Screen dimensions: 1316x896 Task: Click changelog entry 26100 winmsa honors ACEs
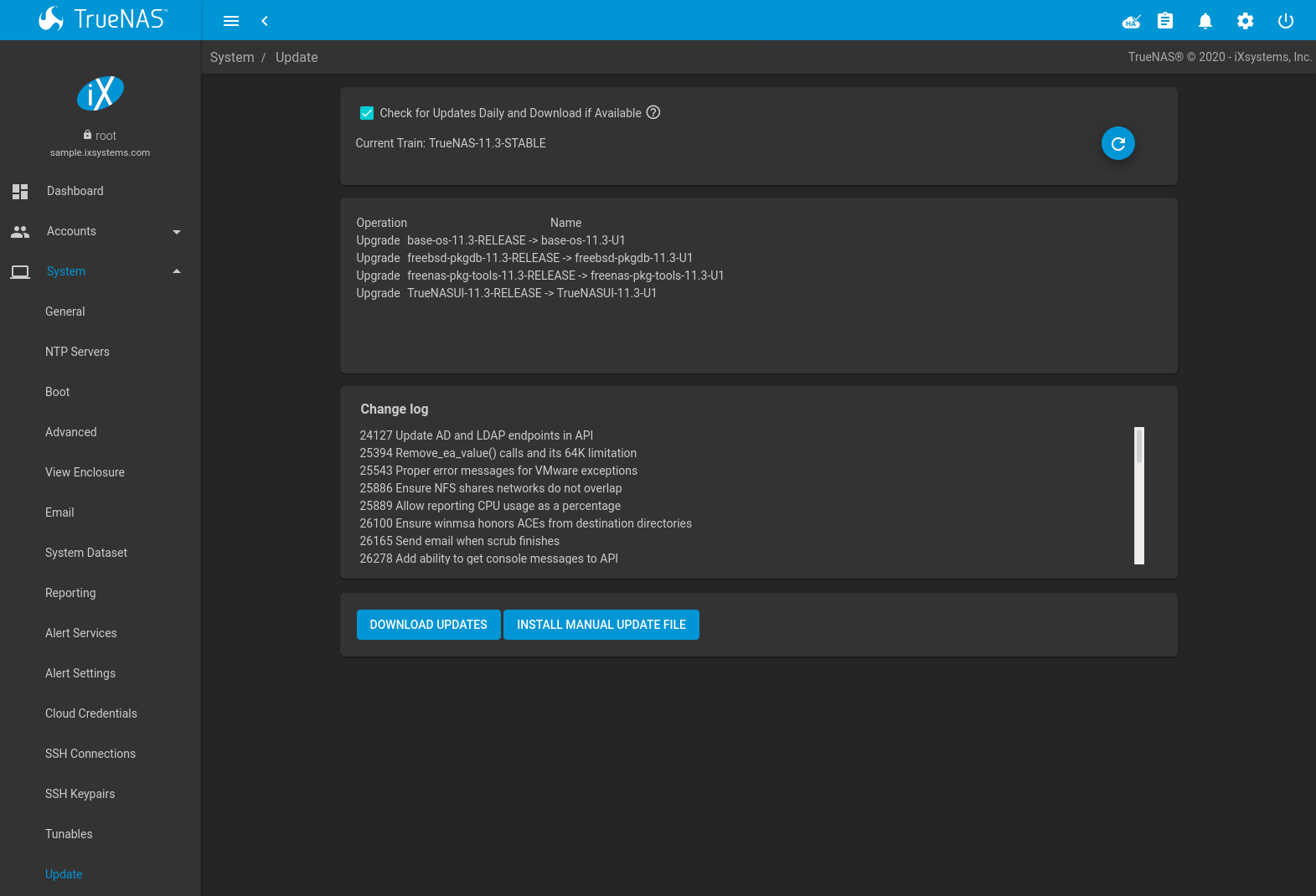click(526, 523)
